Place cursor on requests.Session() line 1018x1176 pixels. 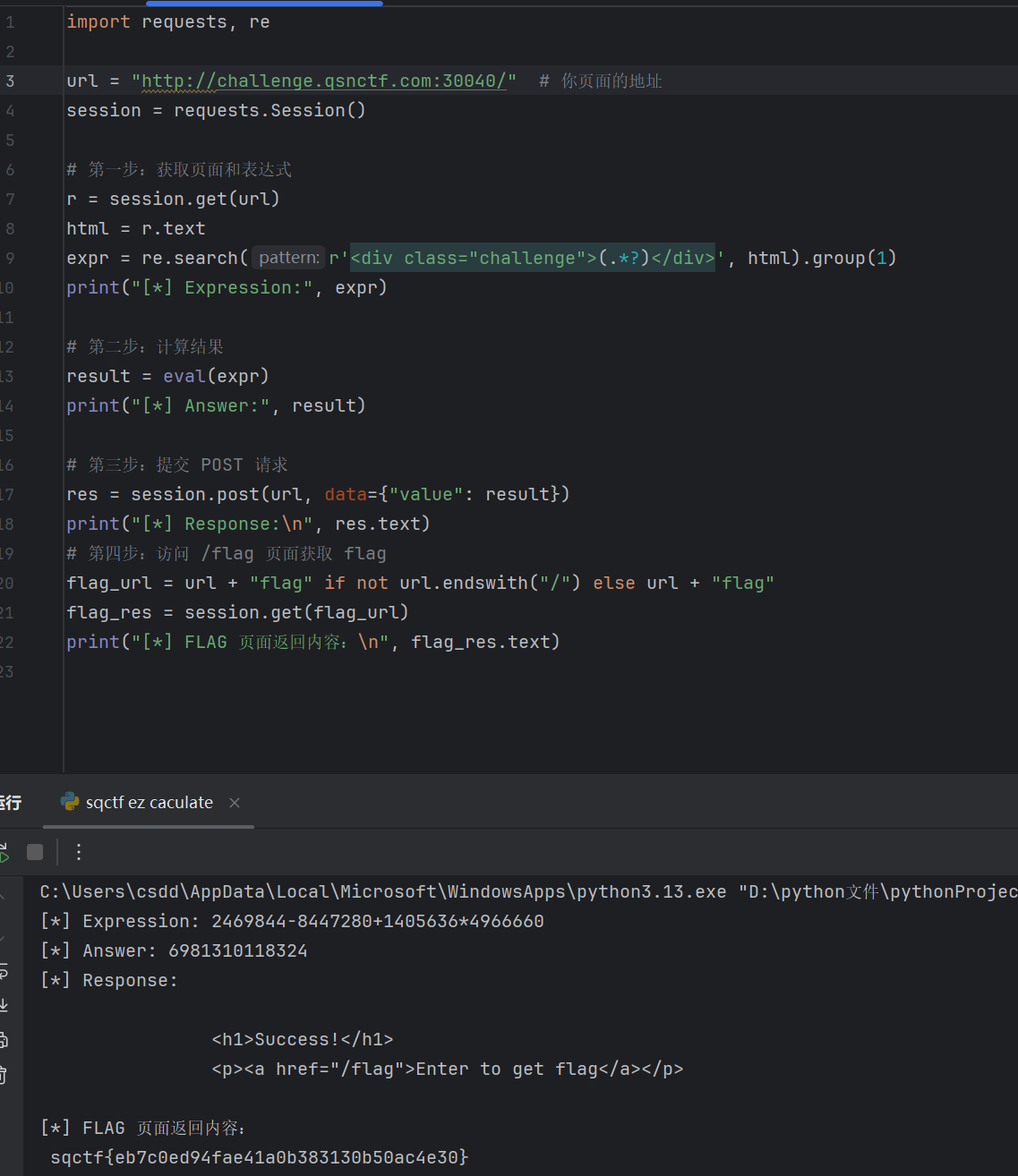point(216,111)
